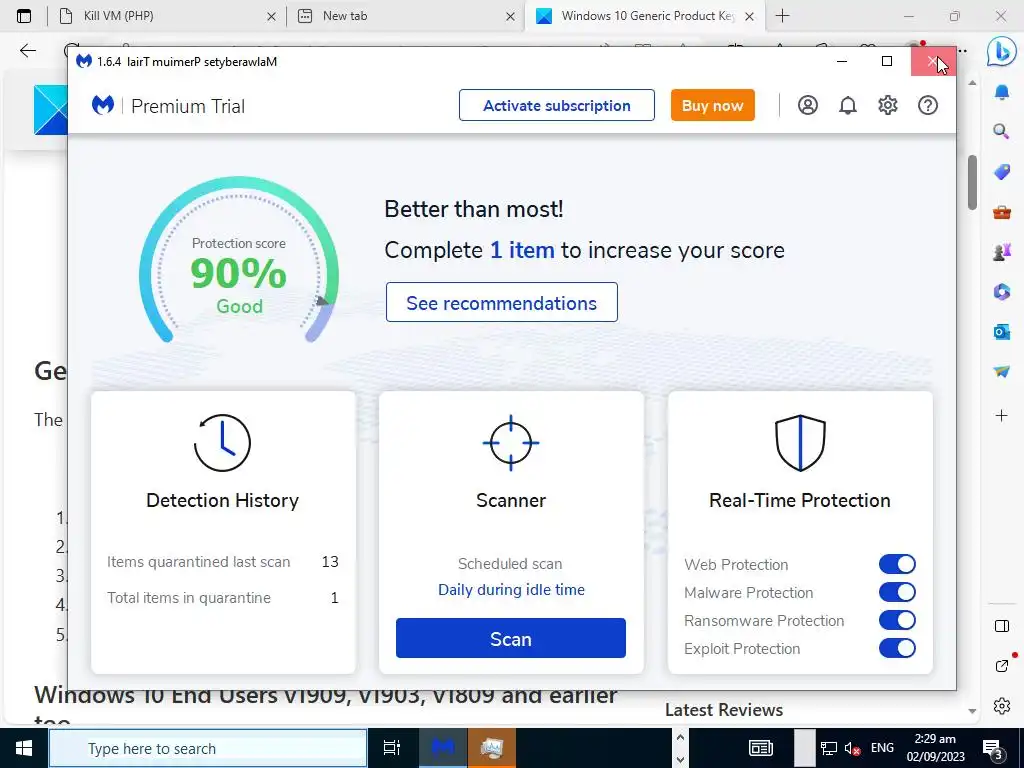Open the orange monitor app on taskbar
1024x768 pixels.
tap(491, 748)
